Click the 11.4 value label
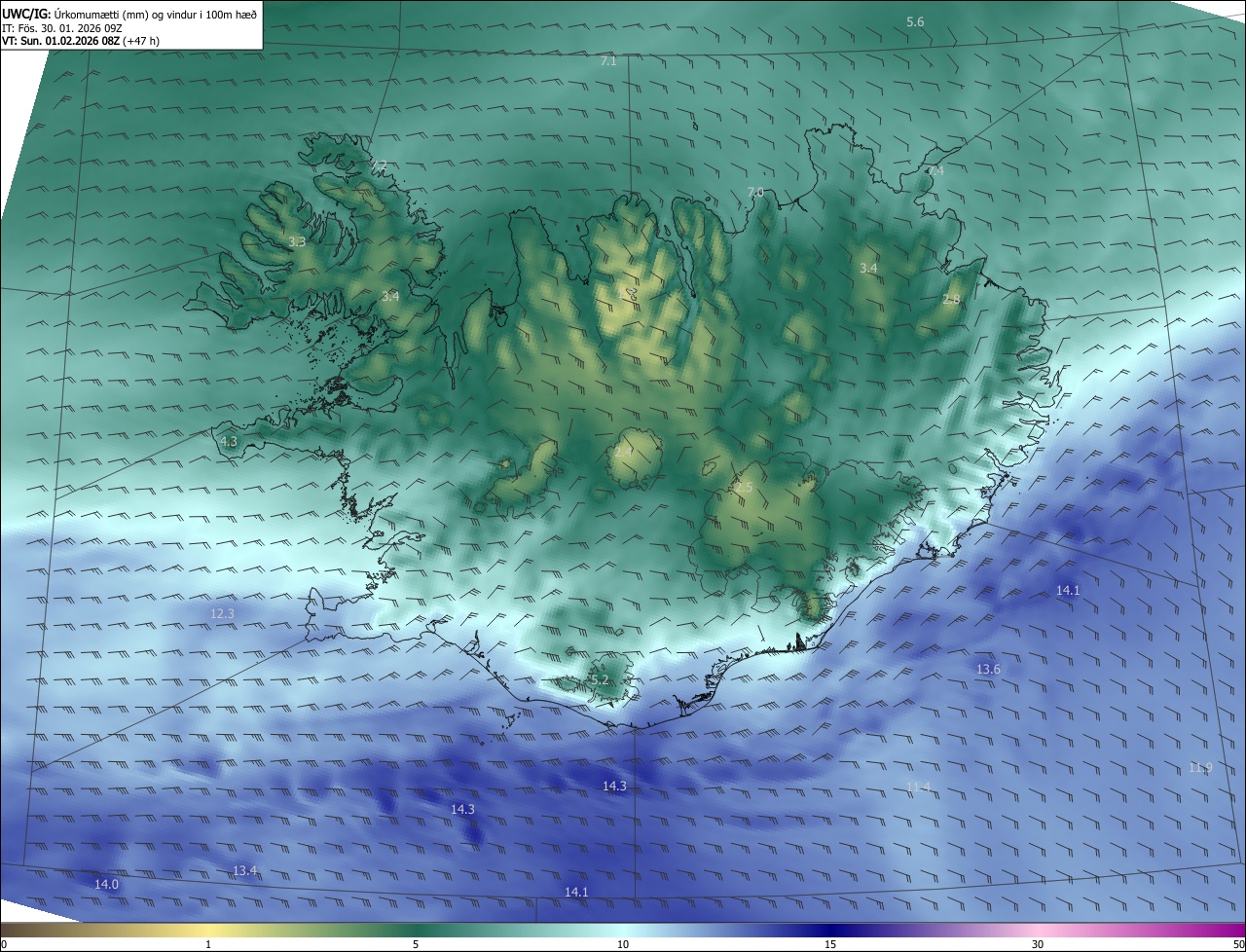Image resolution: width=1246 pixels, height=952 pixels. click(x=918, y=787)
